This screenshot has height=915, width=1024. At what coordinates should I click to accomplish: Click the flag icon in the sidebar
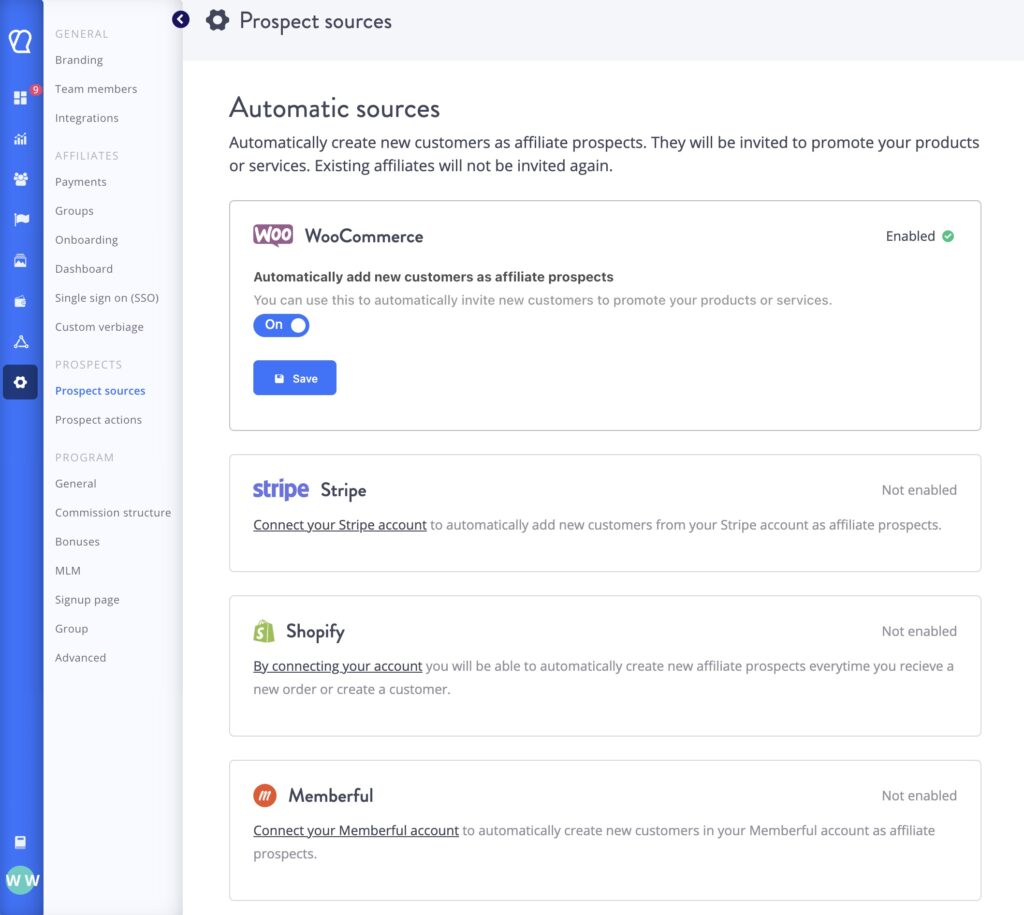pyautogui.click(x=21, y=219)
